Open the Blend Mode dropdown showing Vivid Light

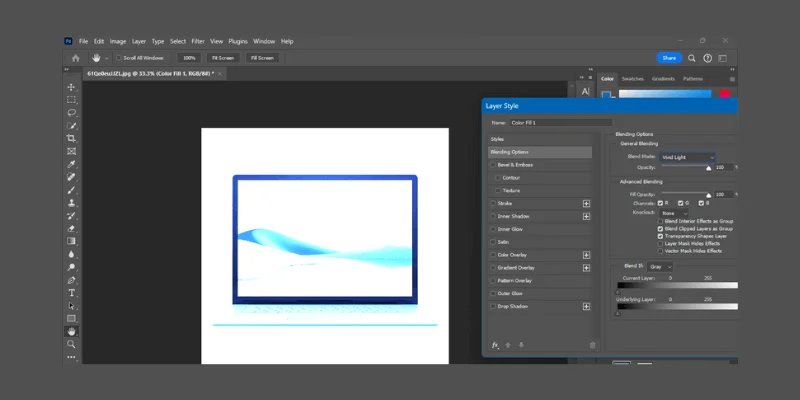[x=687, y=158]
